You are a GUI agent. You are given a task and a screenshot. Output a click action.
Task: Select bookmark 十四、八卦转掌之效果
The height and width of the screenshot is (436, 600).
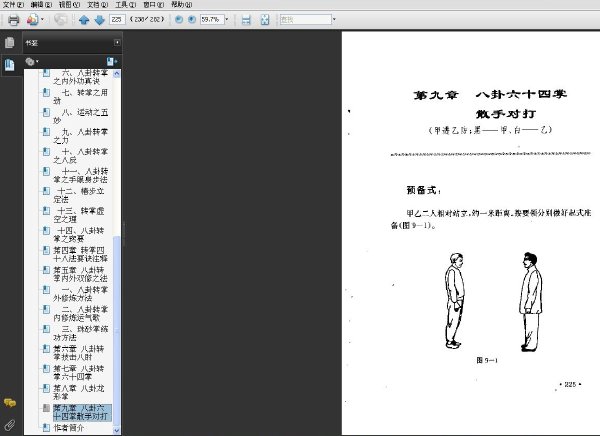(x=79, y=235)
